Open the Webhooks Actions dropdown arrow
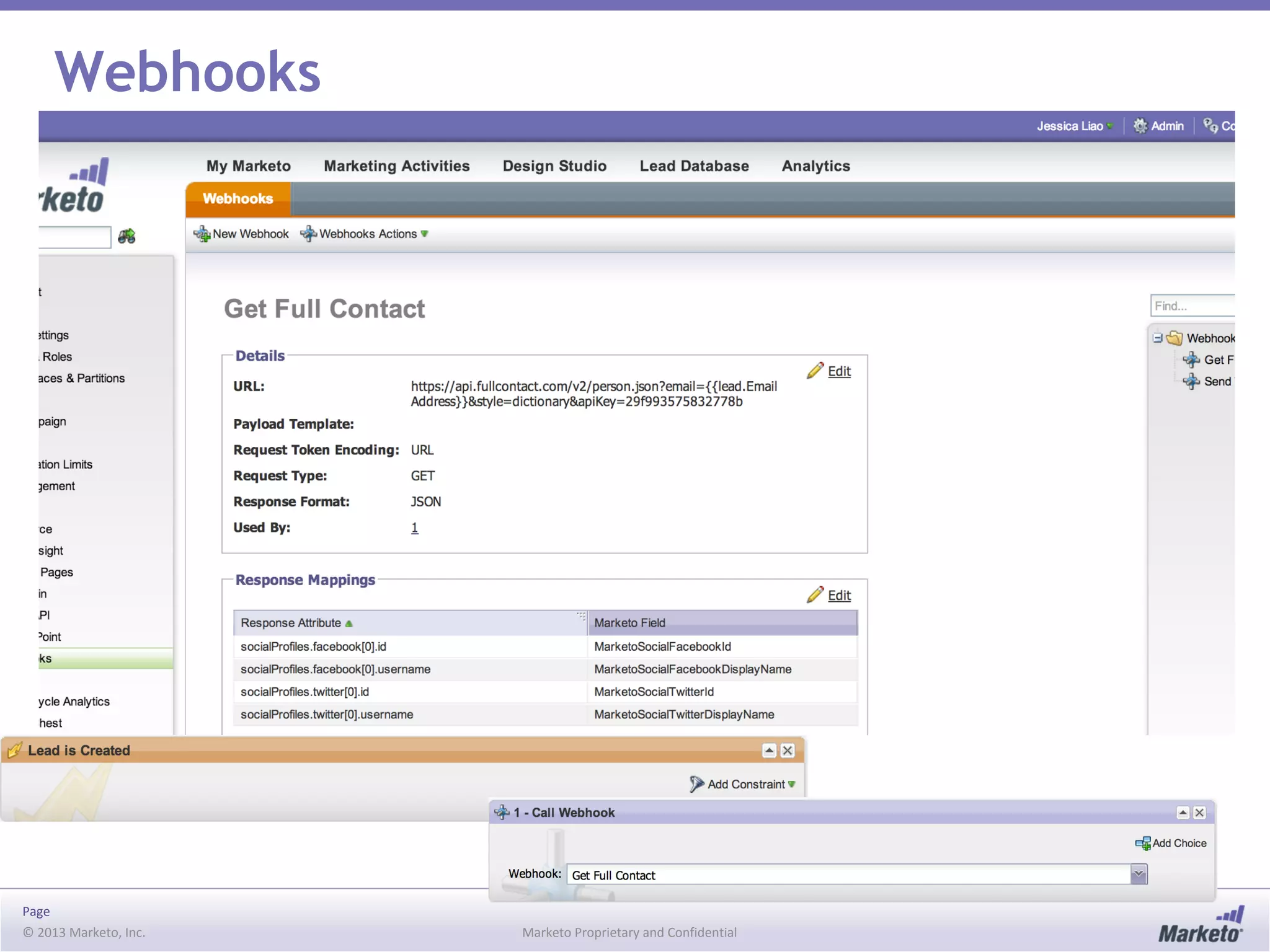 coord(425,234)
